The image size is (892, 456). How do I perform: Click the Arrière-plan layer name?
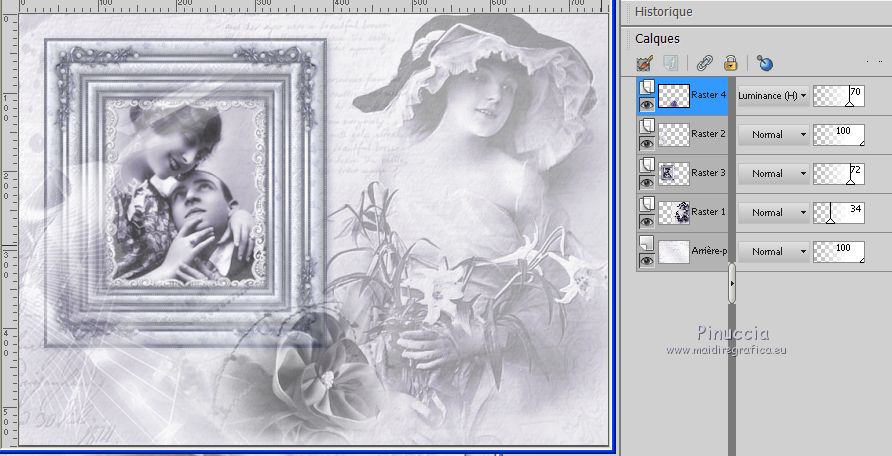[x=709, y=251]
